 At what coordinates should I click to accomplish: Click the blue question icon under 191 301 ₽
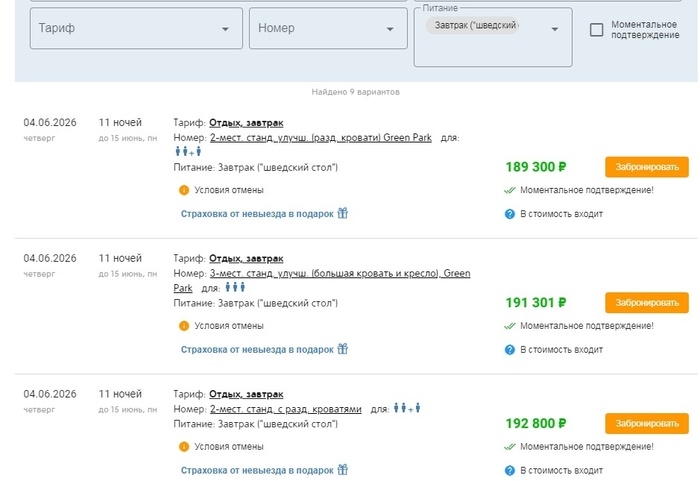click(x=509, y=350)
